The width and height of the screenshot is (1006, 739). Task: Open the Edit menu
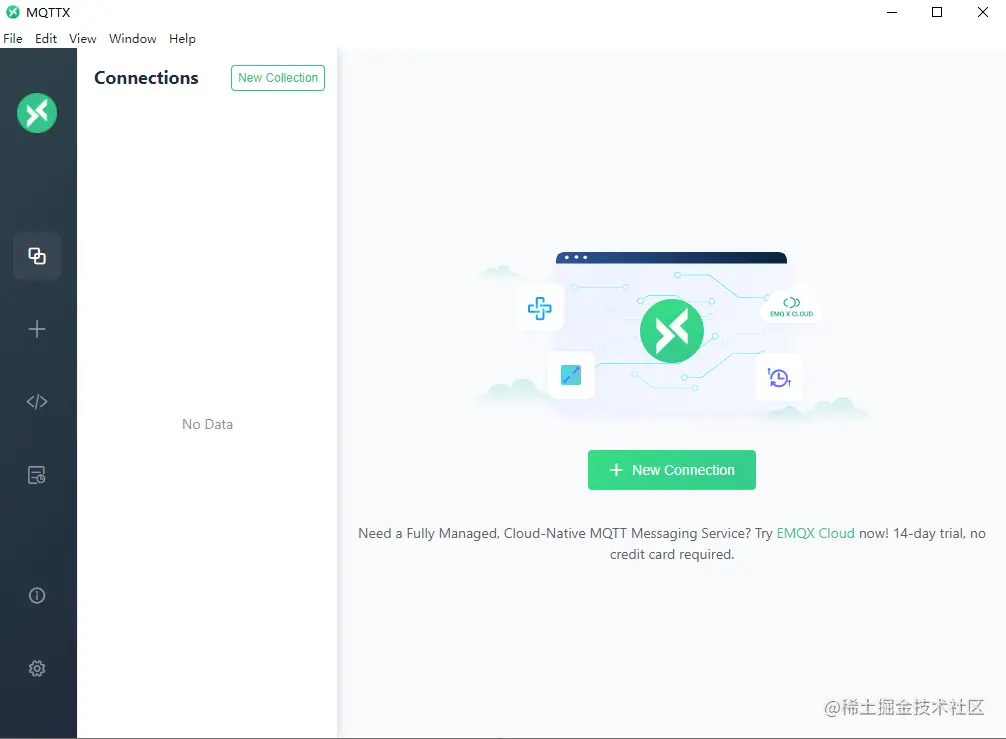click(46, 38)
